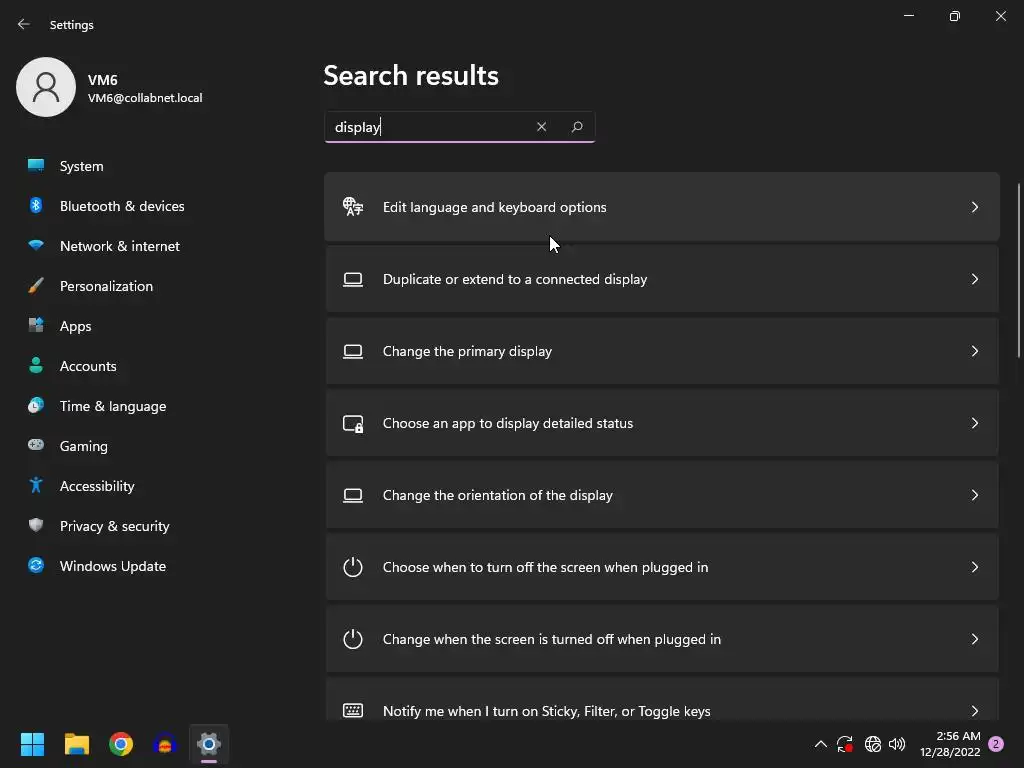Image resolution: width=1024 pixels, height=768 pixels.
Task: Go to Personalization settings
Action: [106, 286]
